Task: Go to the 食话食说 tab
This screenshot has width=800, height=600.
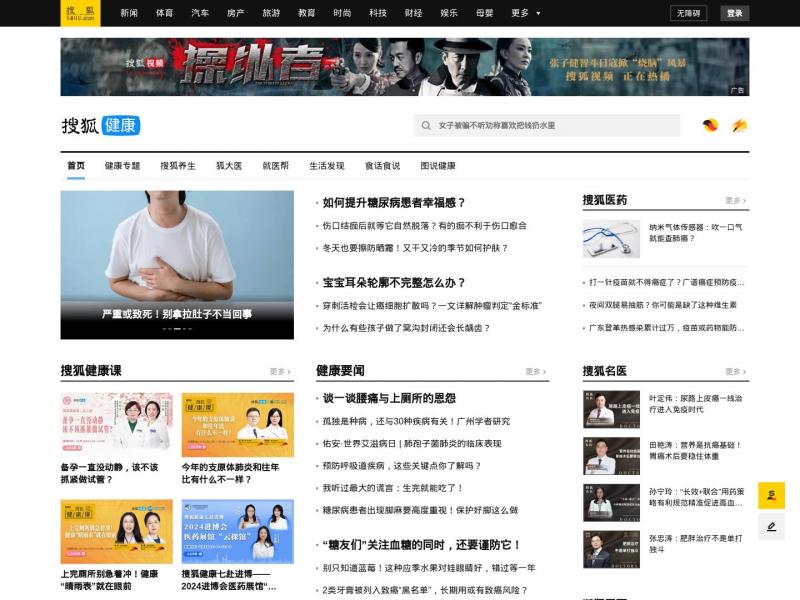Action: point(383,166)
